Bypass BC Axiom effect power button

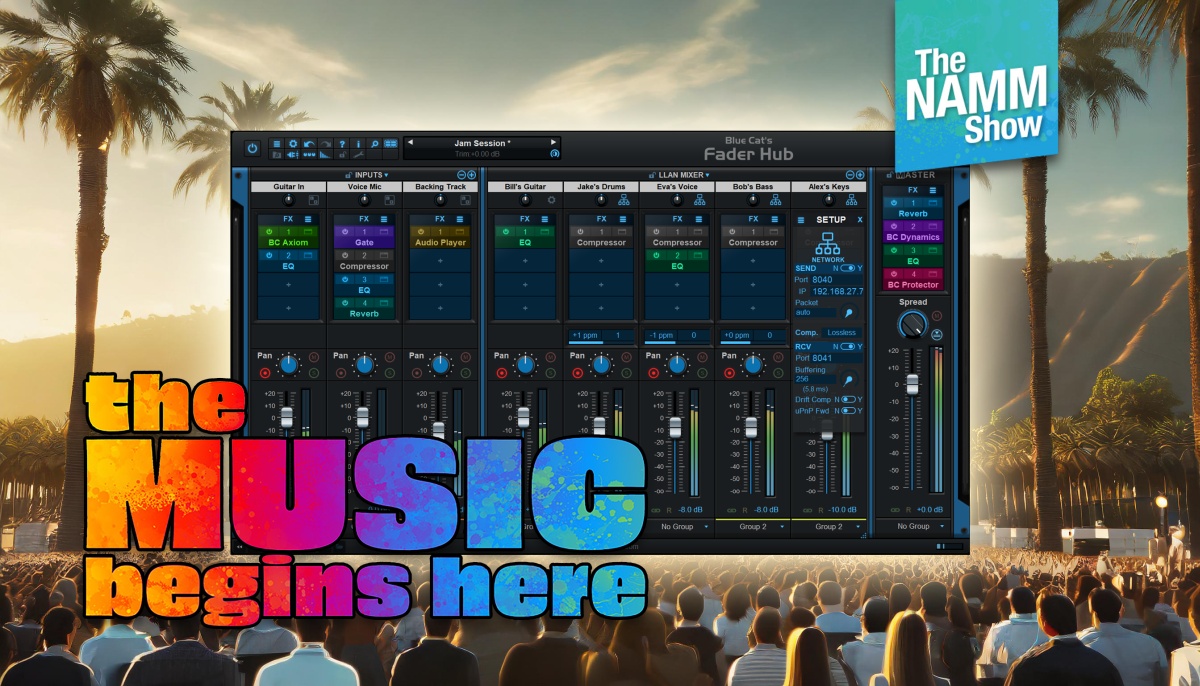tap(269, 232)
